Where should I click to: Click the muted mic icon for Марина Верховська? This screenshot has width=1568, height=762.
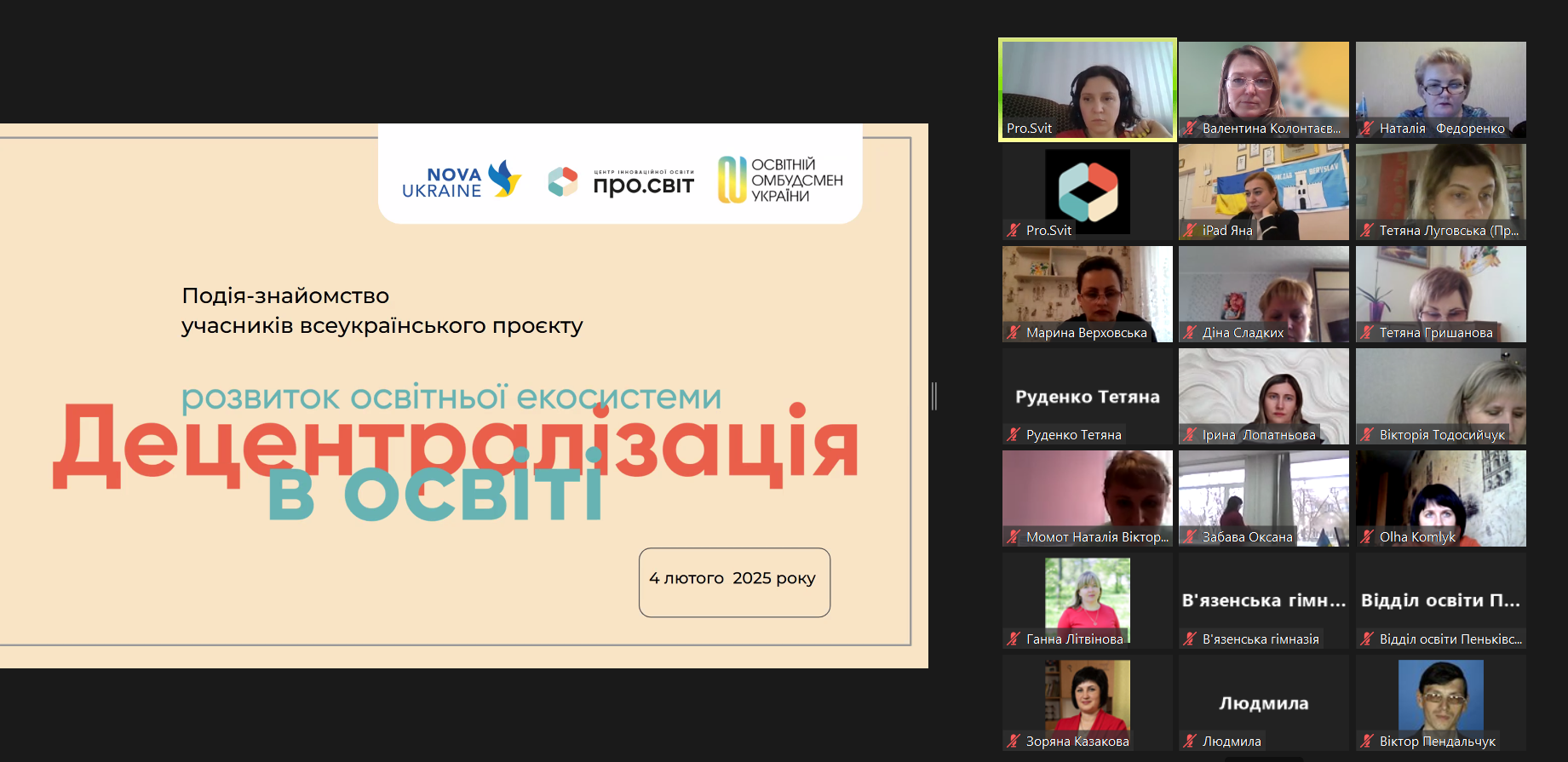(1014, 333)
